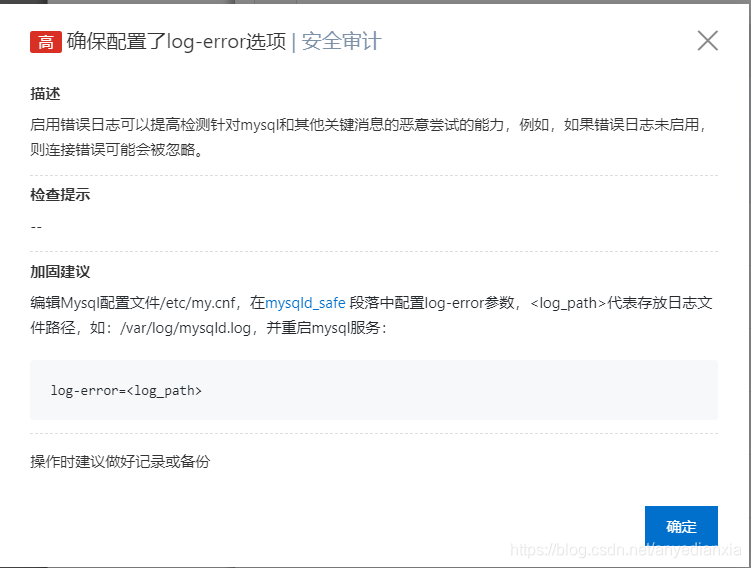This screenshot has height=568, width=751.
Task: Click the '--' value under 检查提示
Action: (36, 227)
